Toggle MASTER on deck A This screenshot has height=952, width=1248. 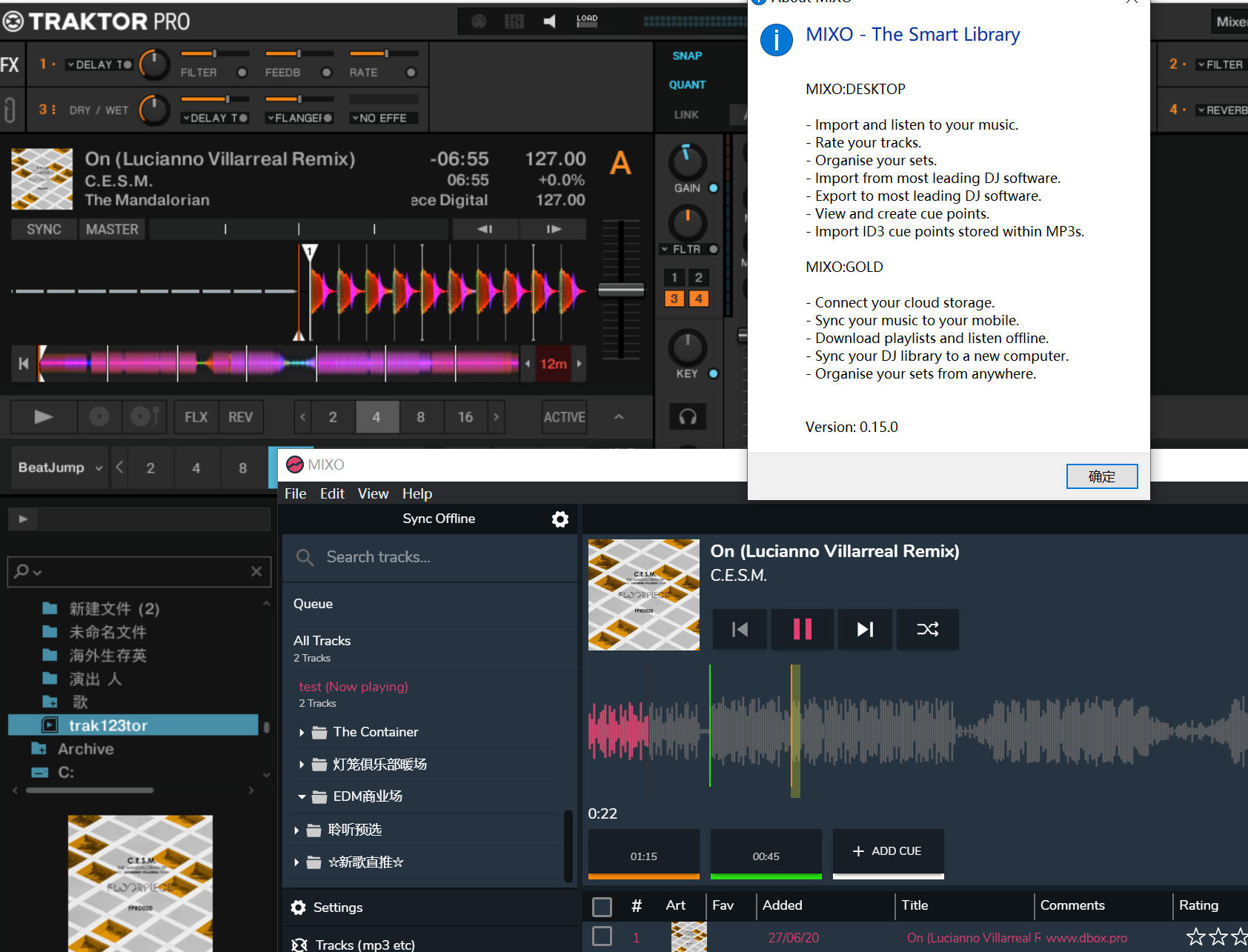click(112, 230)
